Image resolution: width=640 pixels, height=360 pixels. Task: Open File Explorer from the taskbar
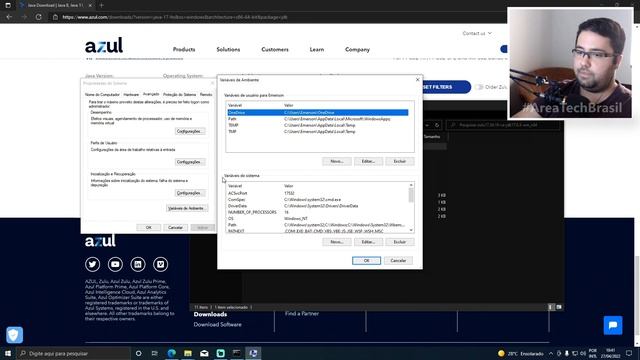(188, 353)
